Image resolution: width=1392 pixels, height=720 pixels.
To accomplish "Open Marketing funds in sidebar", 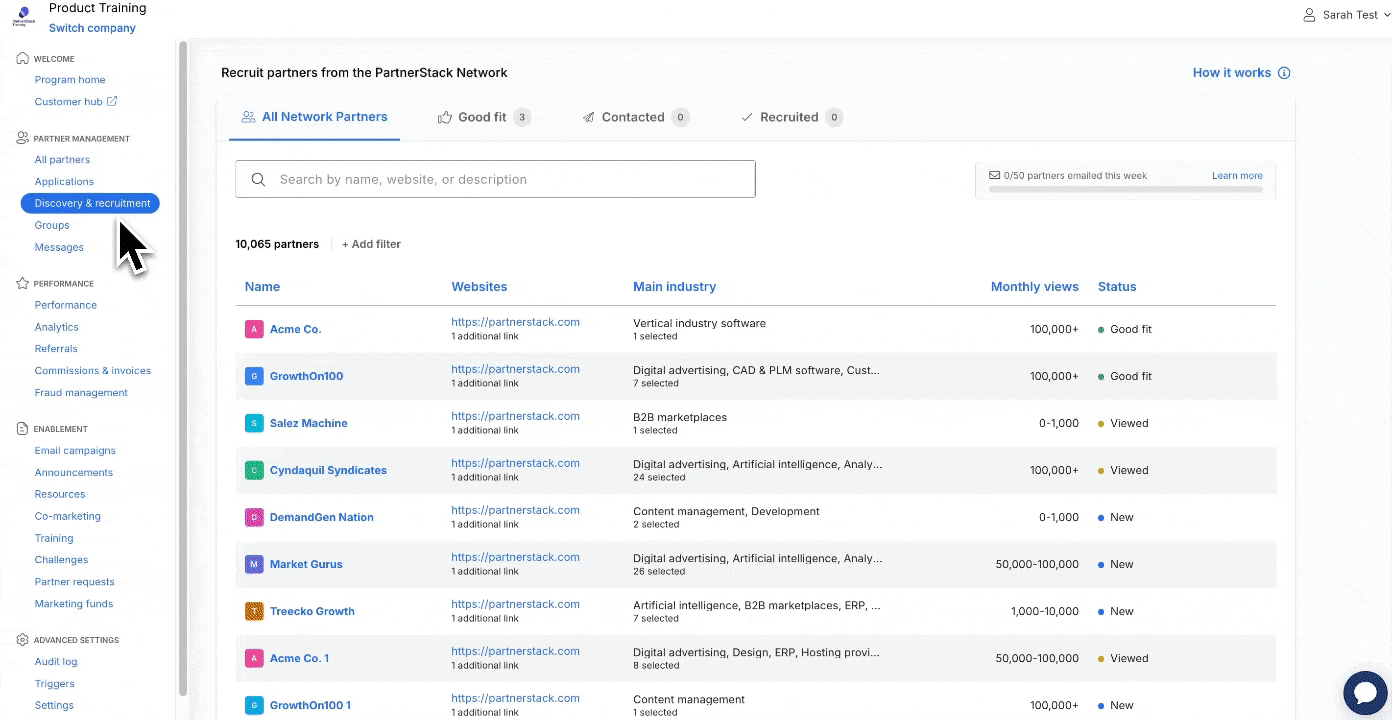I will tap(74, 603).
